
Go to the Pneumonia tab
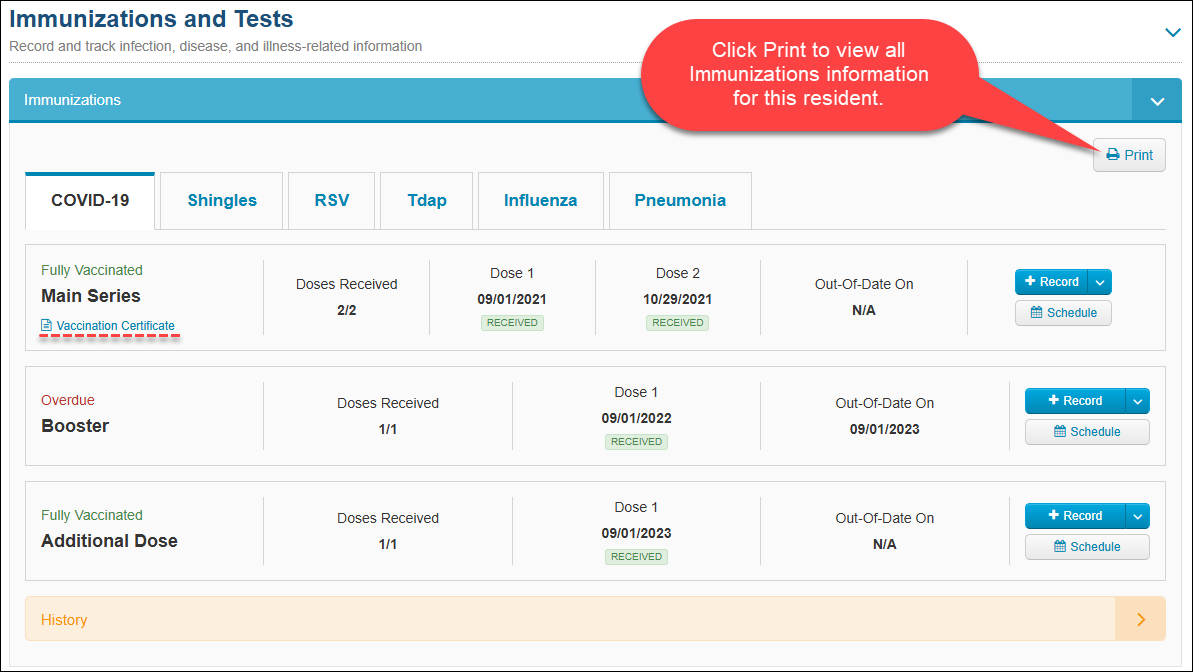(680, 201)
